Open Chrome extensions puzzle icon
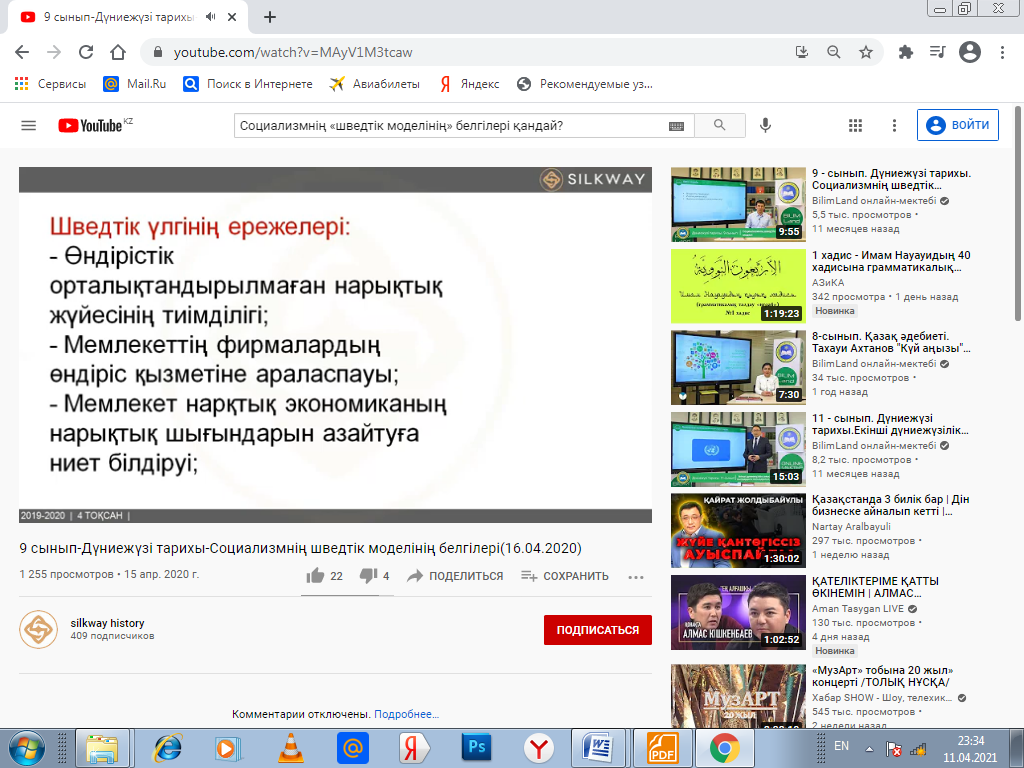Image resolution: width=1024 pixels, height=768 pixels. point(906,52)
